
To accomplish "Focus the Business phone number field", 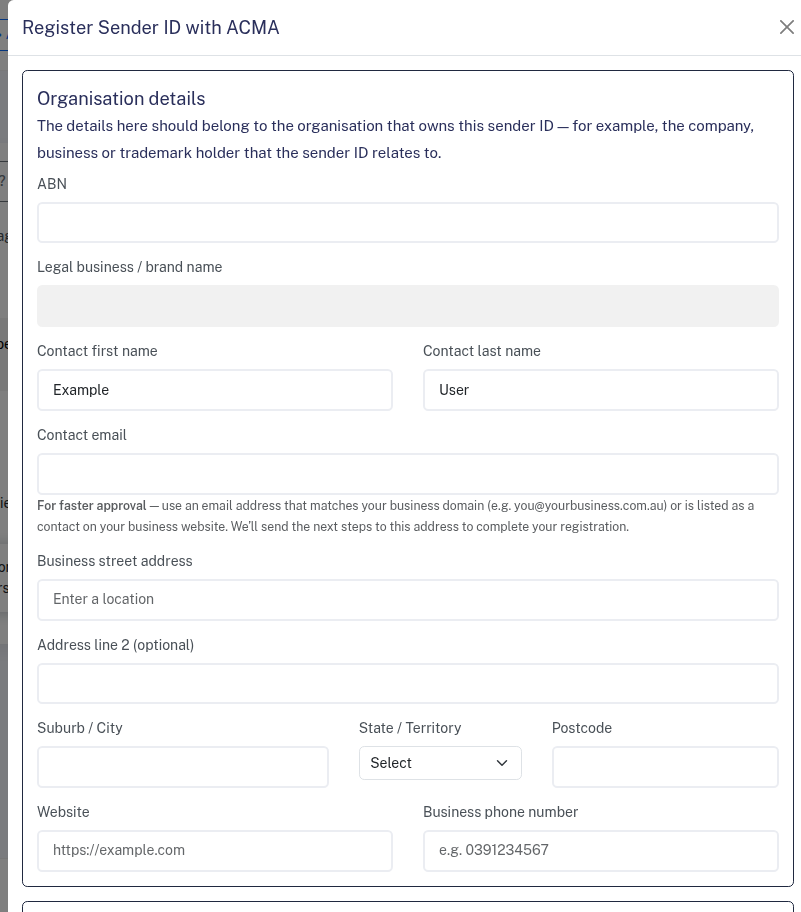I will pos(600,851).
